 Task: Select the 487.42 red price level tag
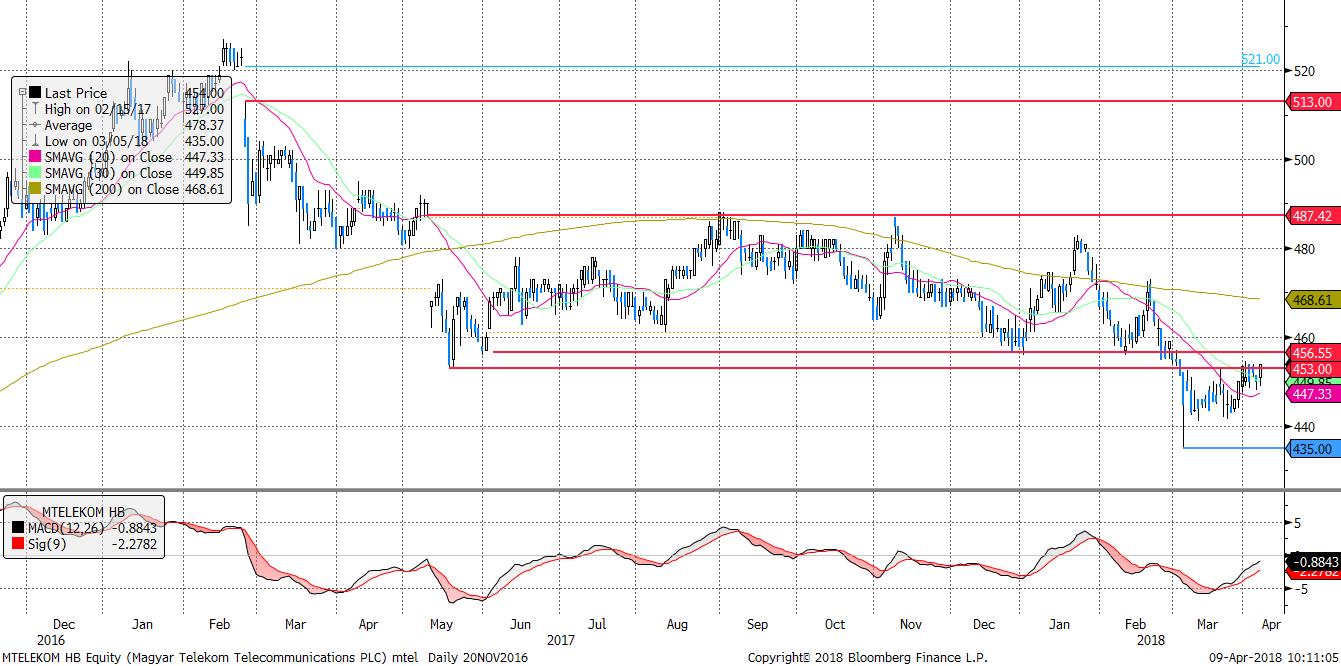tap(1311, 216)
